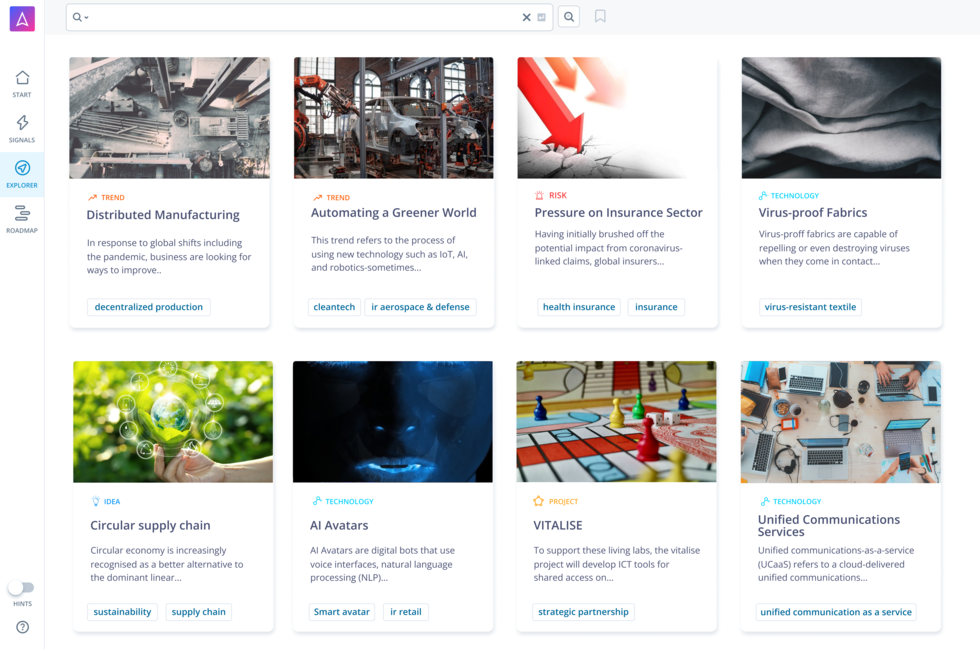The height and width of the screenshot is (651, 980).
Task: Open the Virus-proof Fabrics title
Action: (812, 213)
